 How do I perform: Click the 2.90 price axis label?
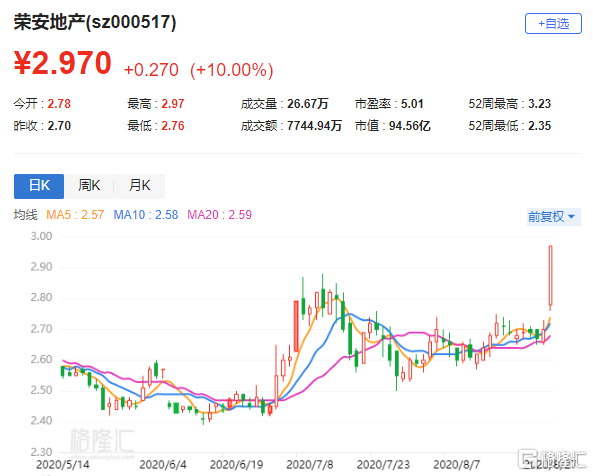coord(41,267)
